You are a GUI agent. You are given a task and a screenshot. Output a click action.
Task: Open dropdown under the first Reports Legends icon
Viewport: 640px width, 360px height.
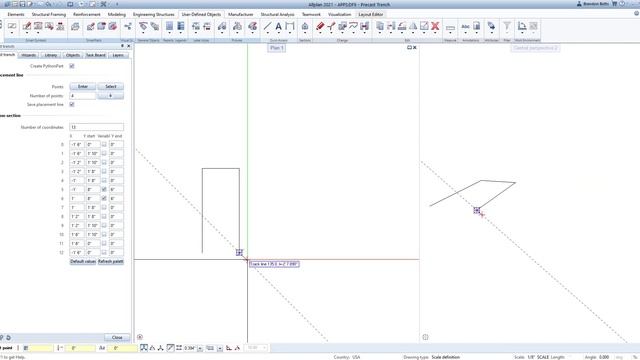click(169, 33)
